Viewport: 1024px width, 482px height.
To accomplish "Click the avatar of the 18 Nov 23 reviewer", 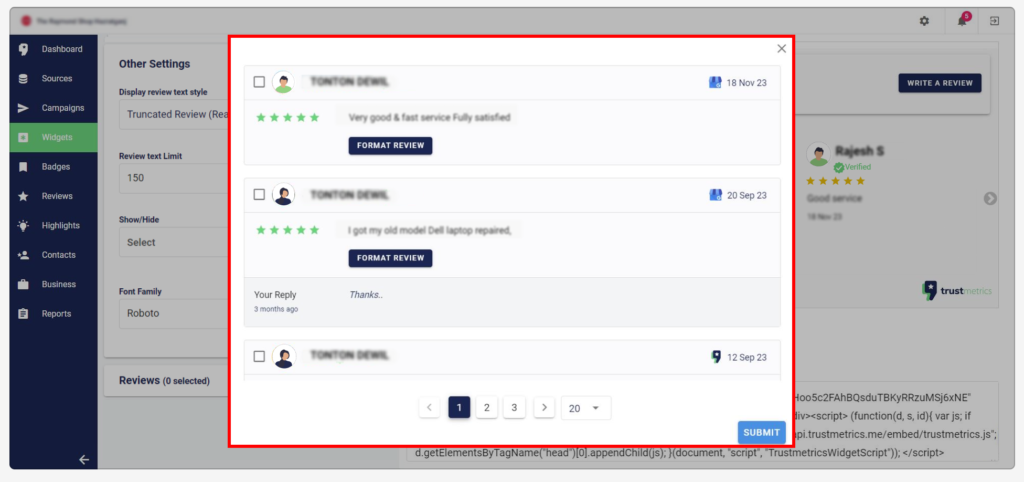I will tap(283, 82).
